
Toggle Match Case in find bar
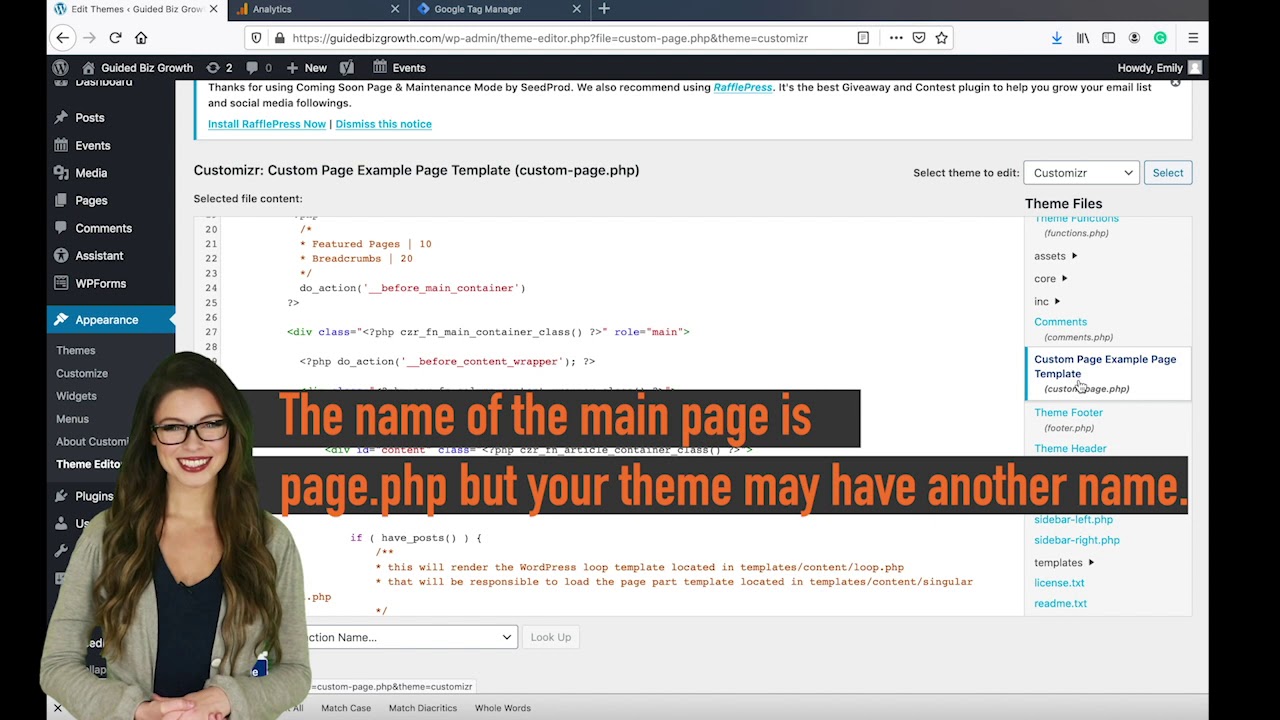[x=346, y=708]
